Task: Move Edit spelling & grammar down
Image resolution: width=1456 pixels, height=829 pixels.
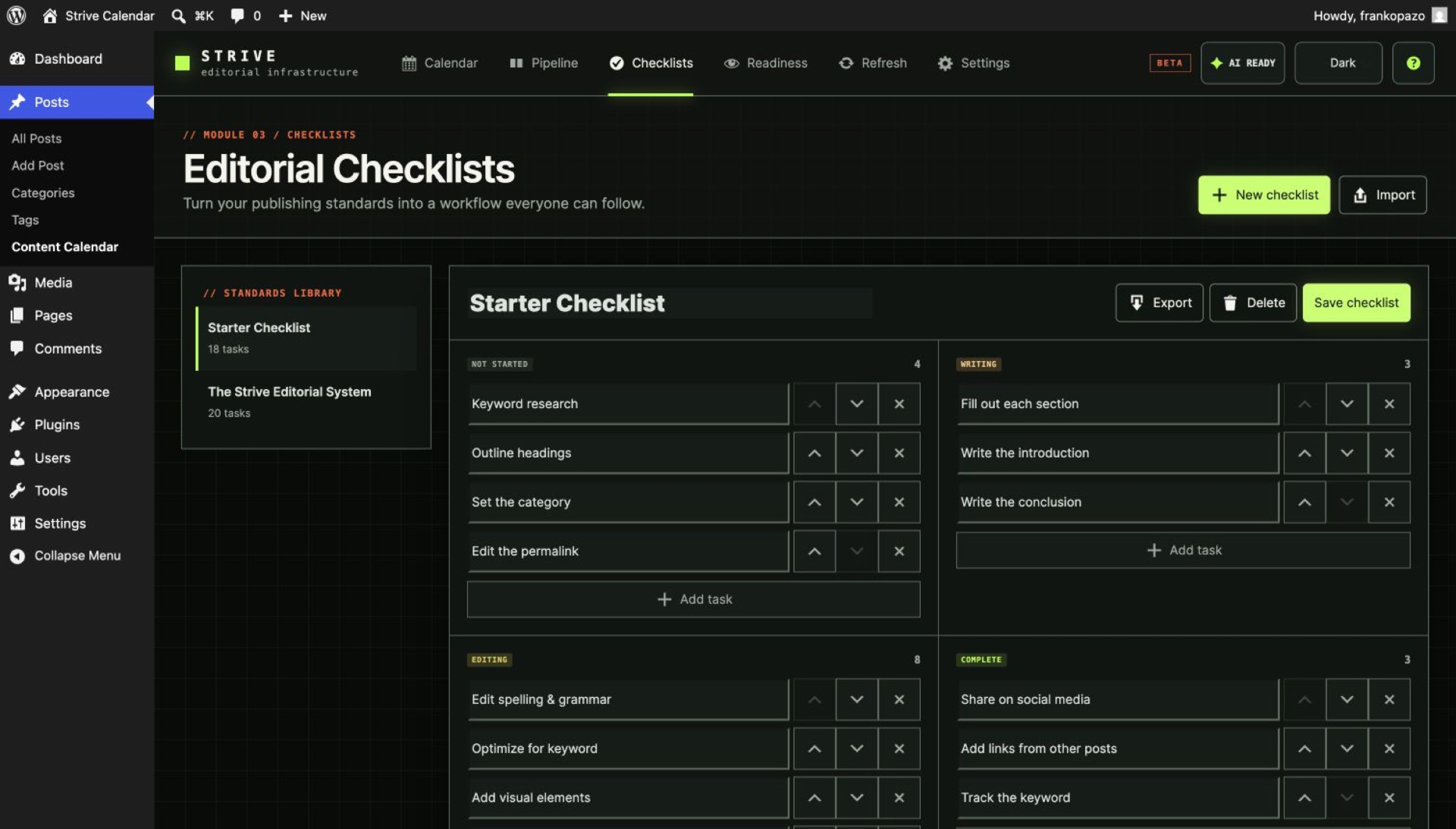Action: click(857, 699)
